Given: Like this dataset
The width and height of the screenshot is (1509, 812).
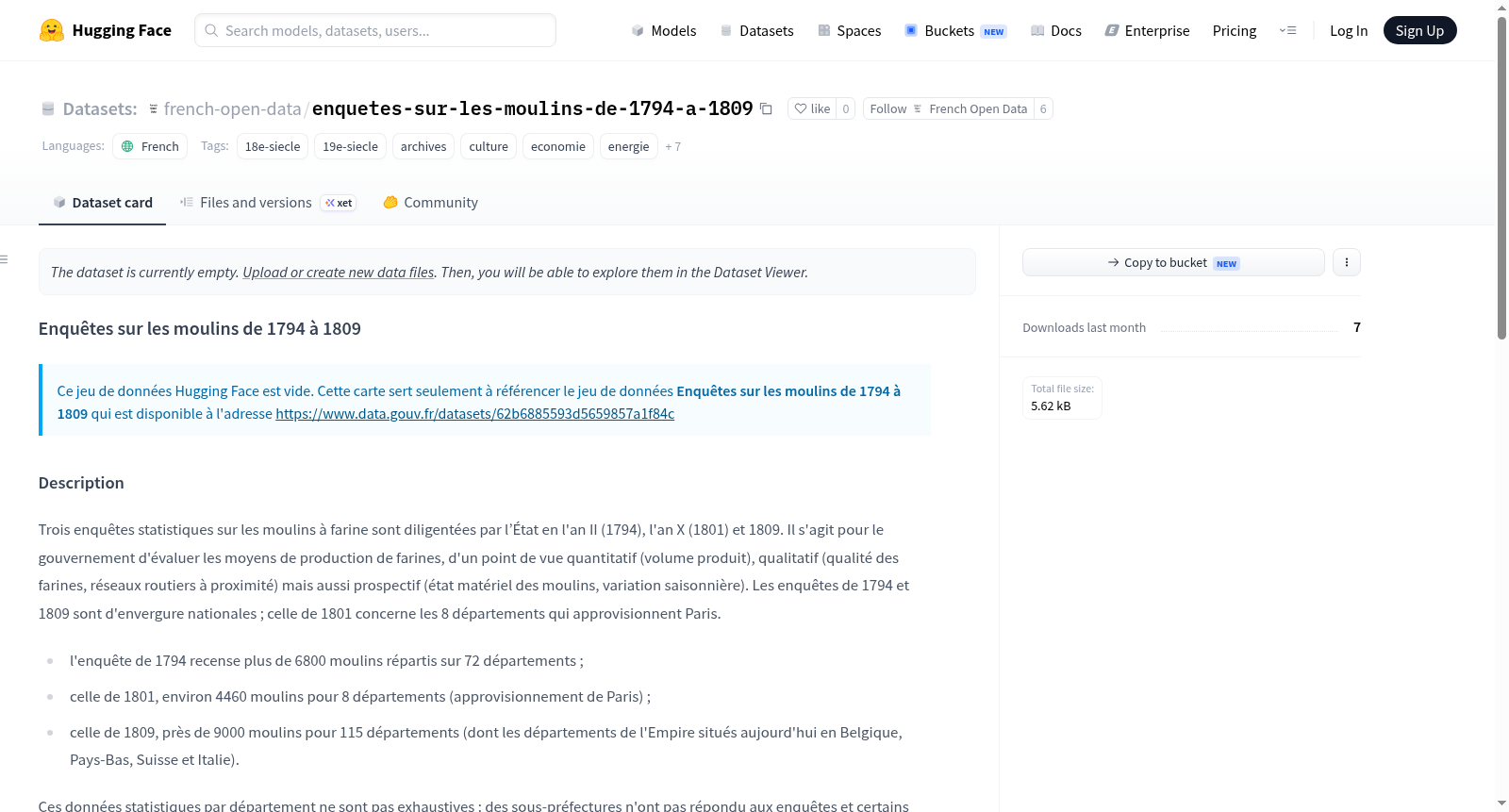Looking at the screenshot, I should 812,109.
